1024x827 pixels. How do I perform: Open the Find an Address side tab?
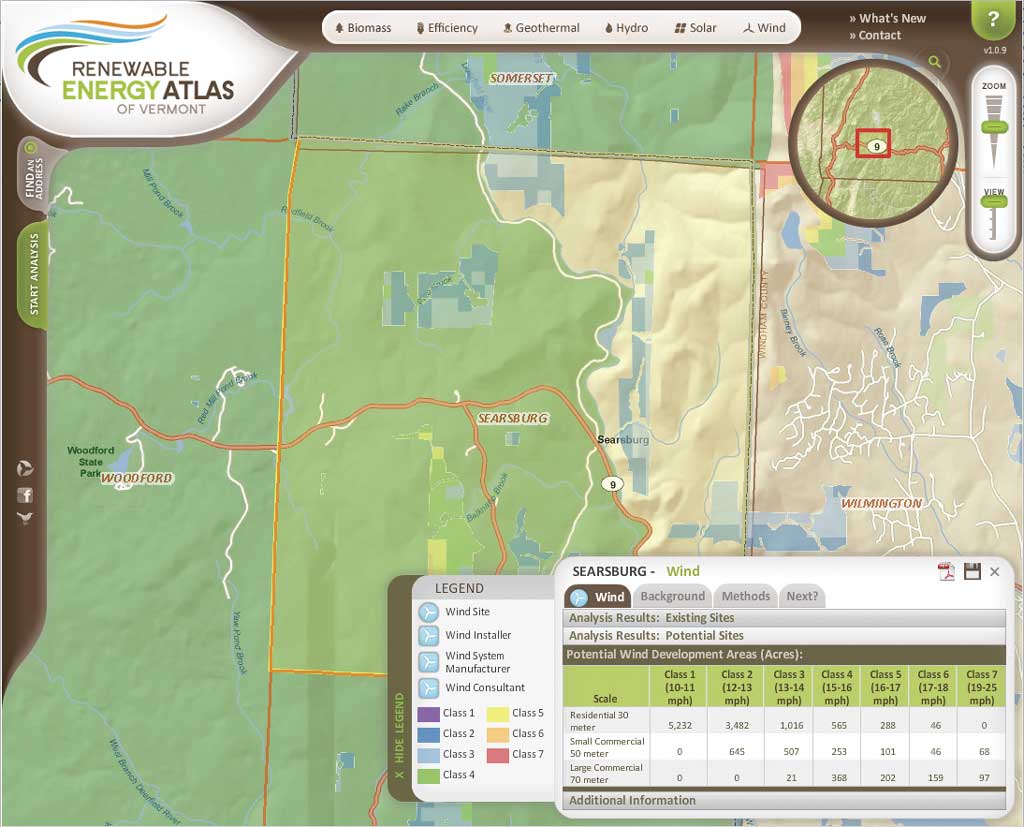[x=34, y=176]
